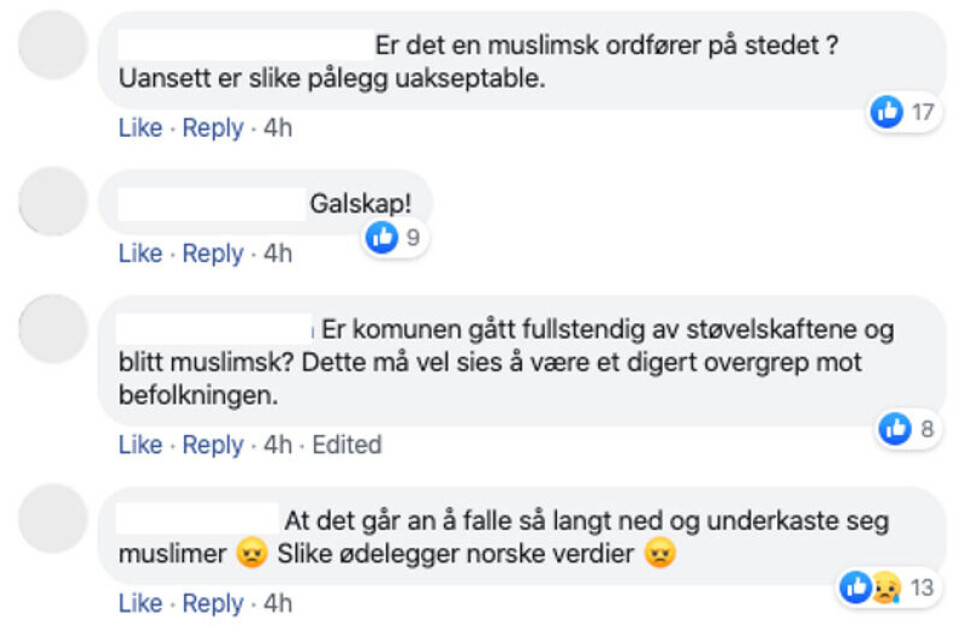Open avatar beside 'støvelskaftene' comment
This screenshot has width=960, height=632.
click(53, 328)
